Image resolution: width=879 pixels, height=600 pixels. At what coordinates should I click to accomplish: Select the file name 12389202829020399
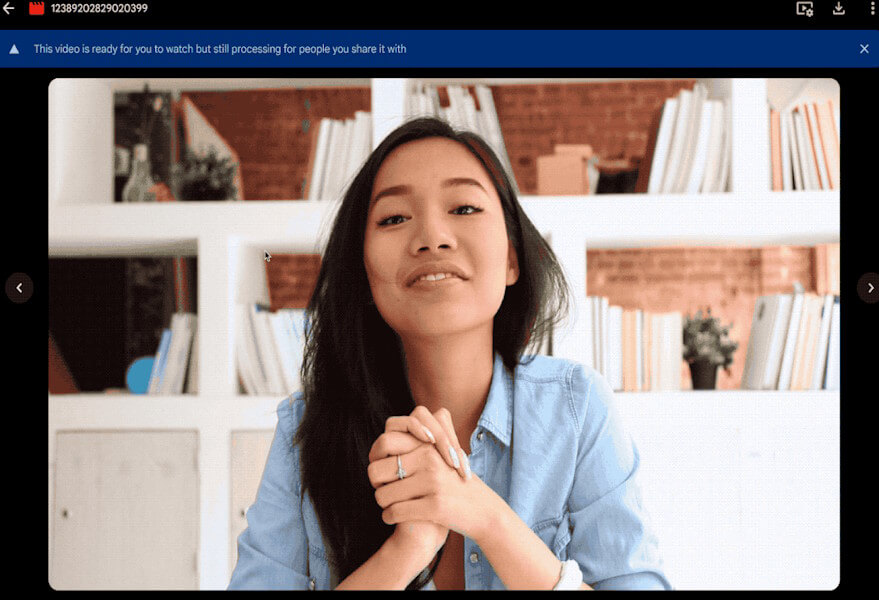(99, 8)
